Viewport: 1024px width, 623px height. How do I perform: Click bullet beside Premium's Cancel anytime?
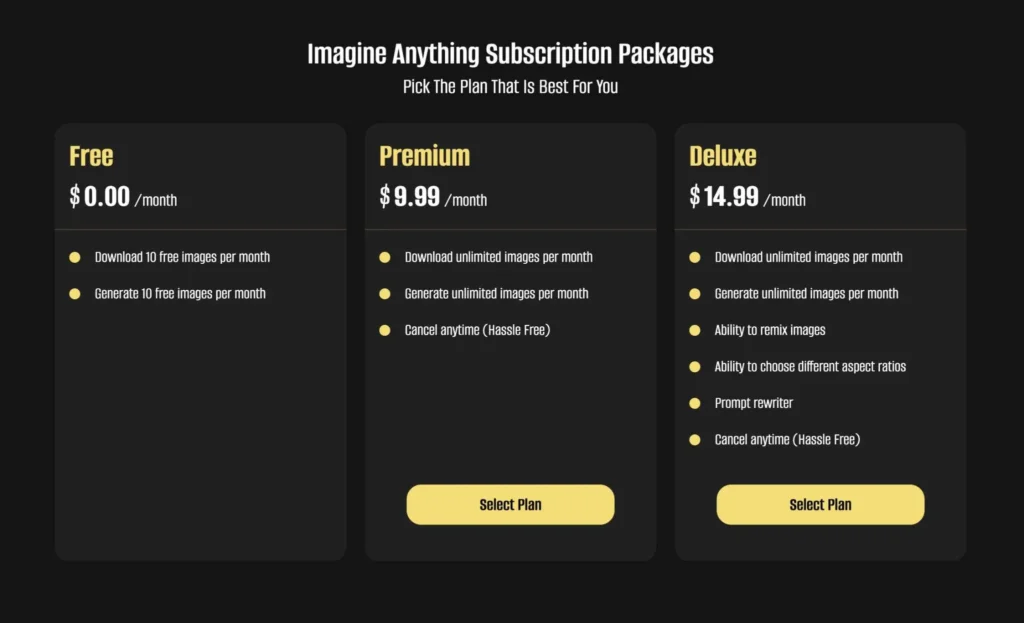coord(385,331)
